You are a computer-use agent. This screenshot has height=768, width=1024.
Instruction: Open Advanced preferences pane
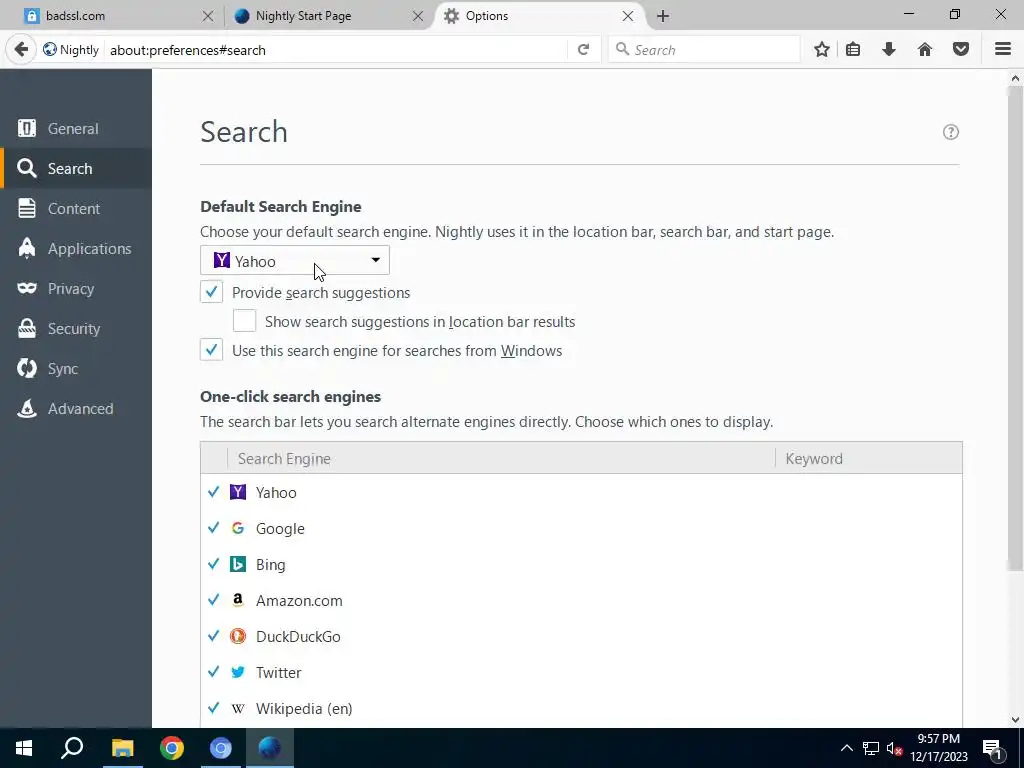(76, 409)
